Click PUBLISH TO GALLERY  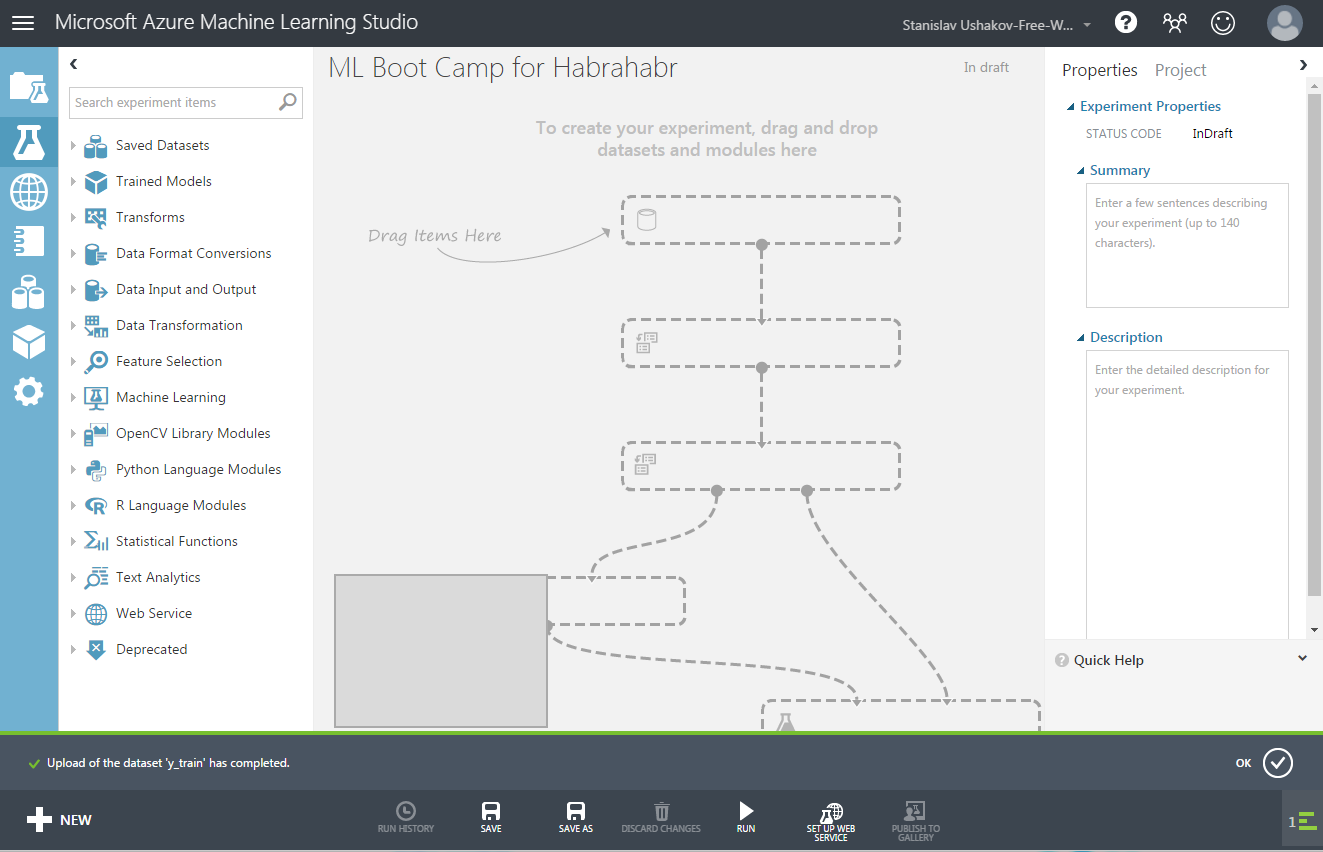[x=915, y=821]
